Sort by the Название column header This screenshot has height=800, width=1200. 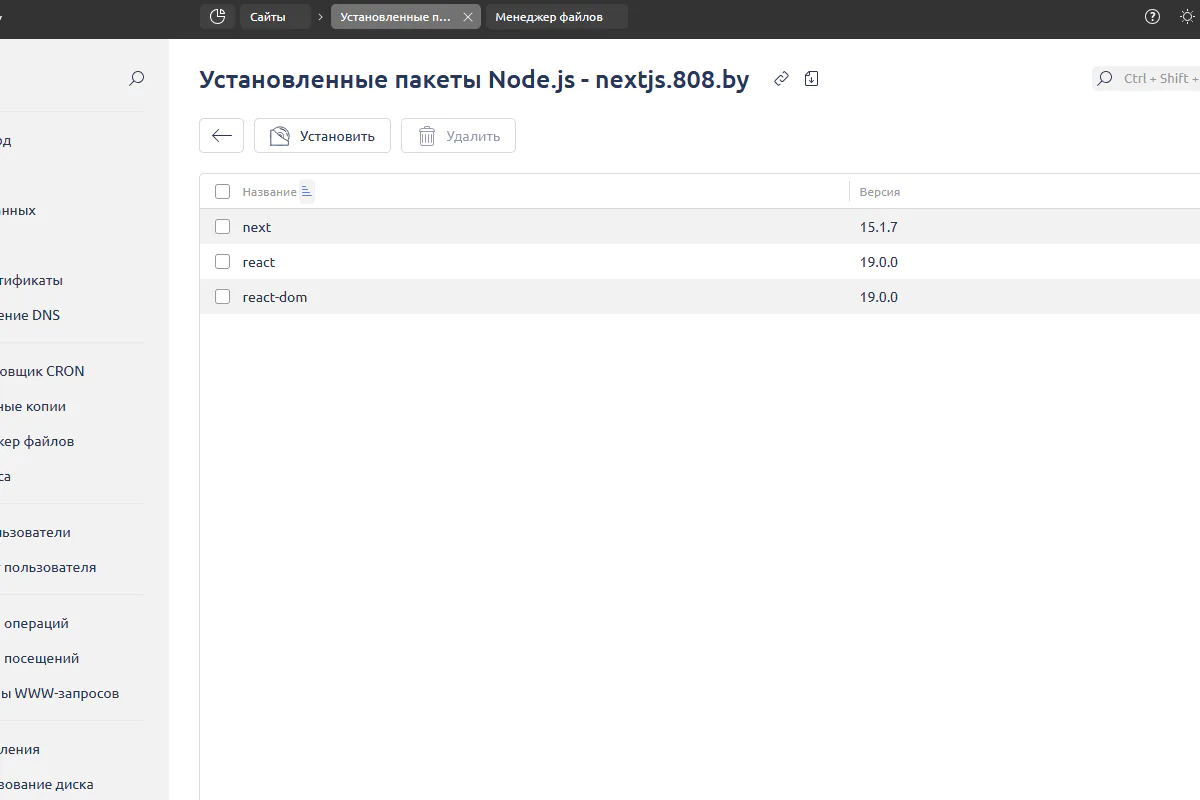(269, 192)
